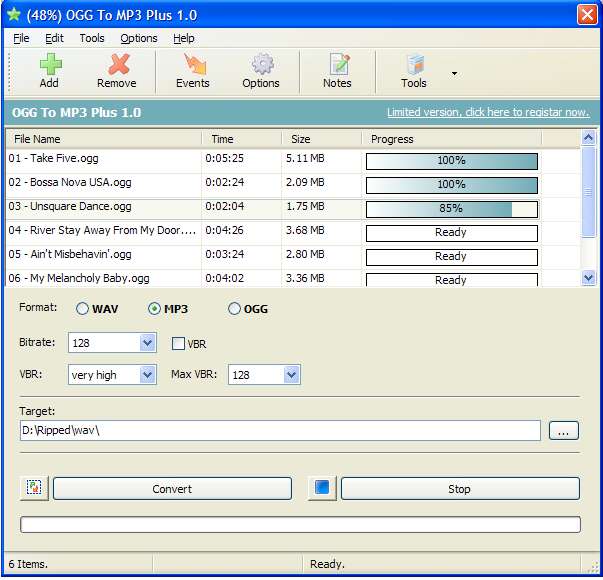603x580 pixels.
Task: Enable the VBR checkbox
Action: coord(178,343)
